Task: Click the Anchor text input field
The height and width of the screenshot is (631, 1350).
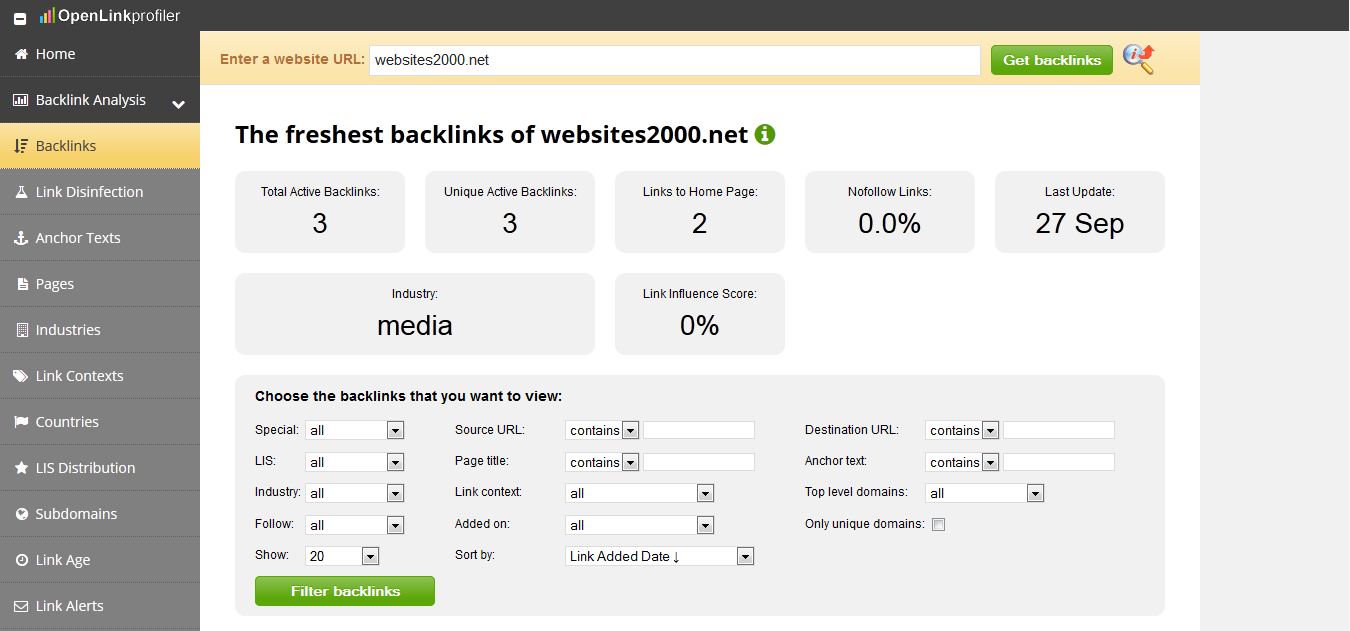Action: [1059, 462]
